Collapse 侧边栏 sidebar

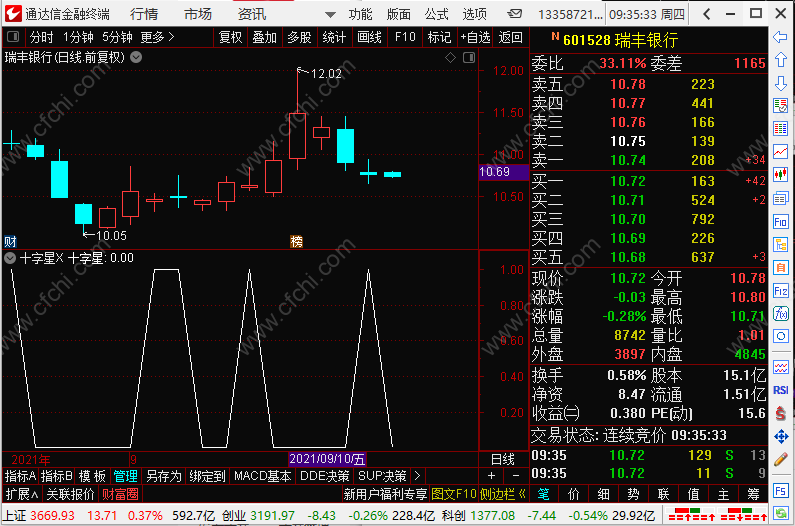pos(503,494)
